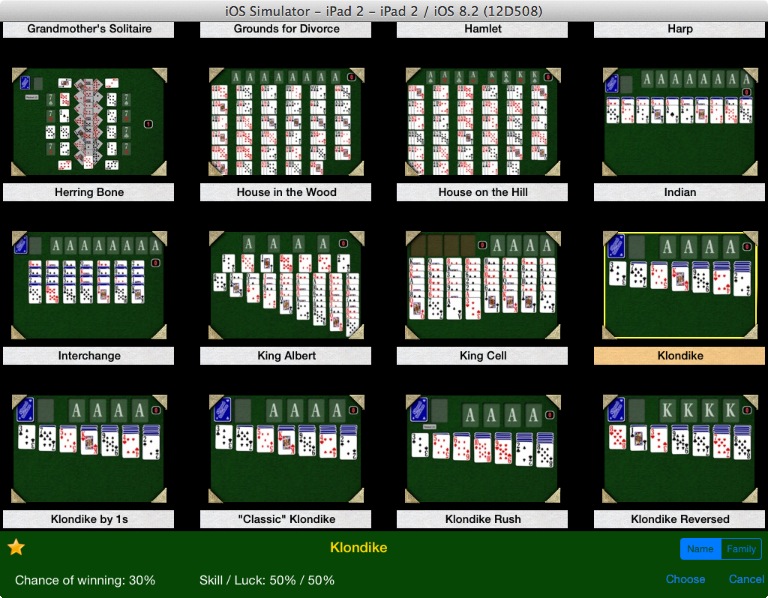The width and height of the screenshot is (768, 598).
Task: Choose the selected Klondike game
Action: (685, 579)
